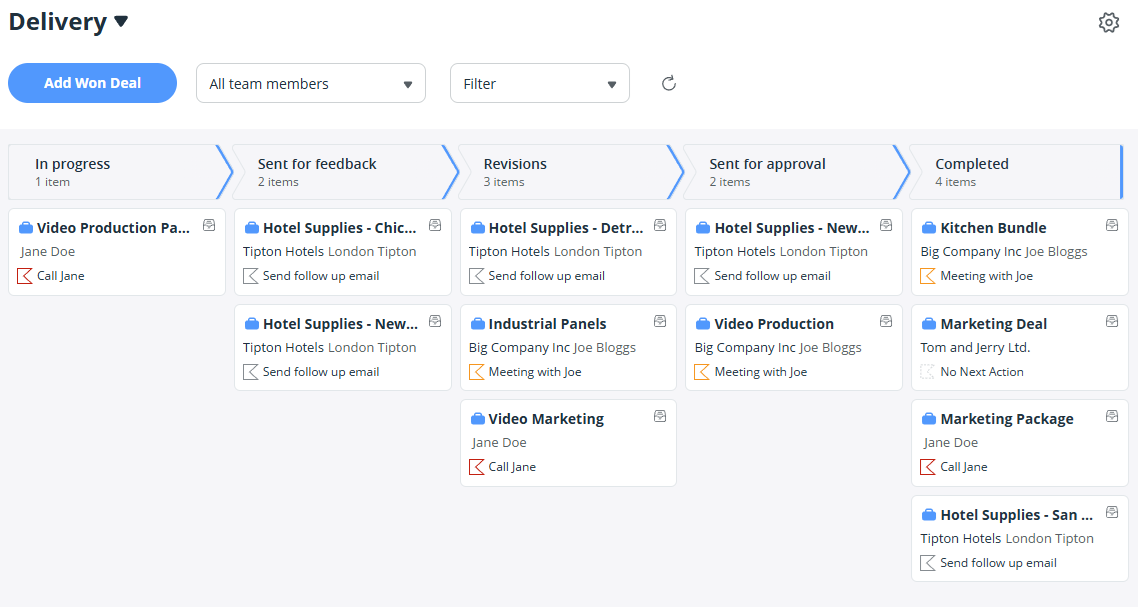
Task: Open the Hotel Supplies - San ... deal
Action: [x=1017, y=515]
